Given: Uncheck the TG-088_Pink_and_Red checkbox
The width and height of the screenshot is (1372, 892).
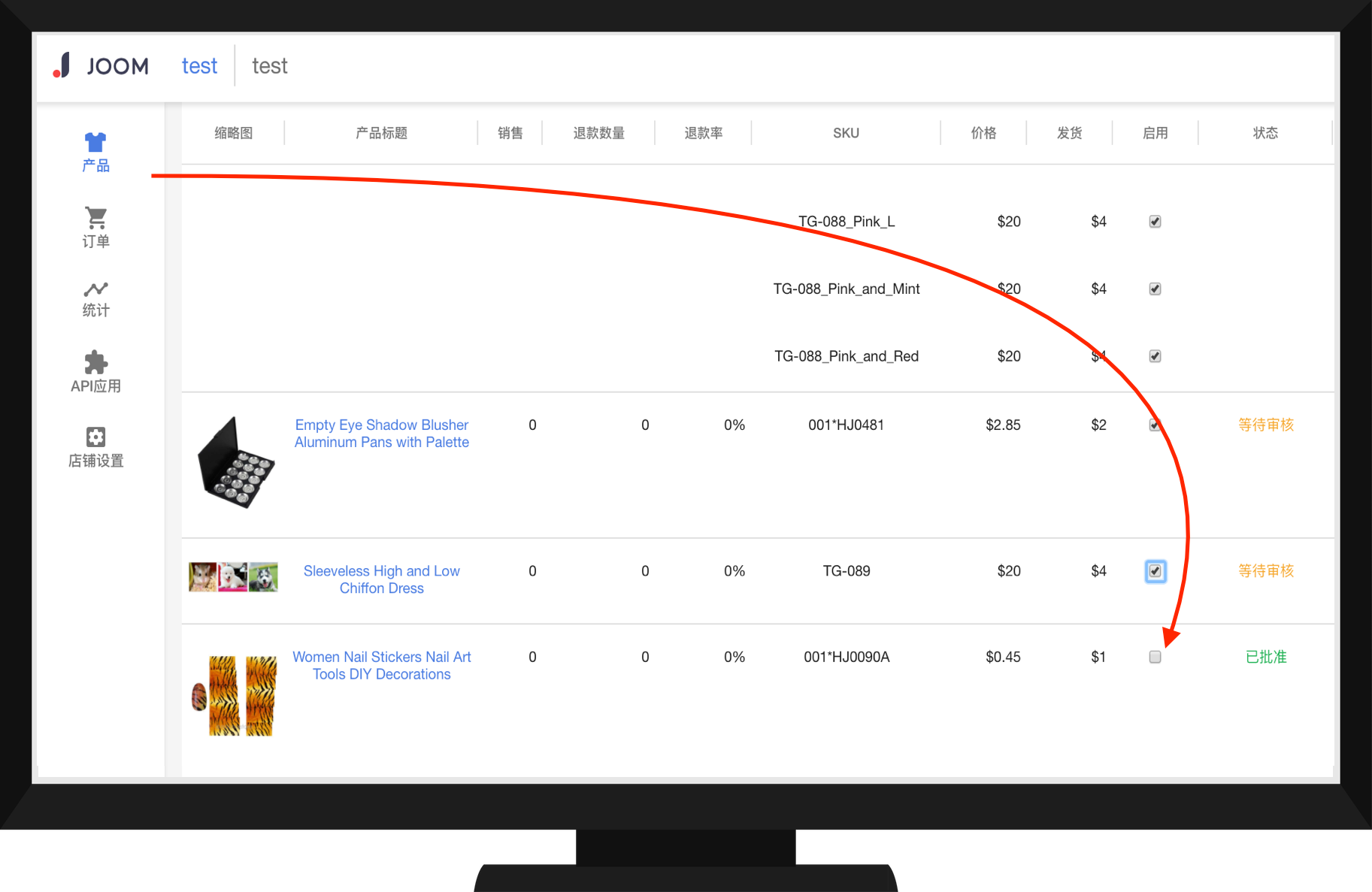Looking at the screenshot, I should click(1155, 356).
